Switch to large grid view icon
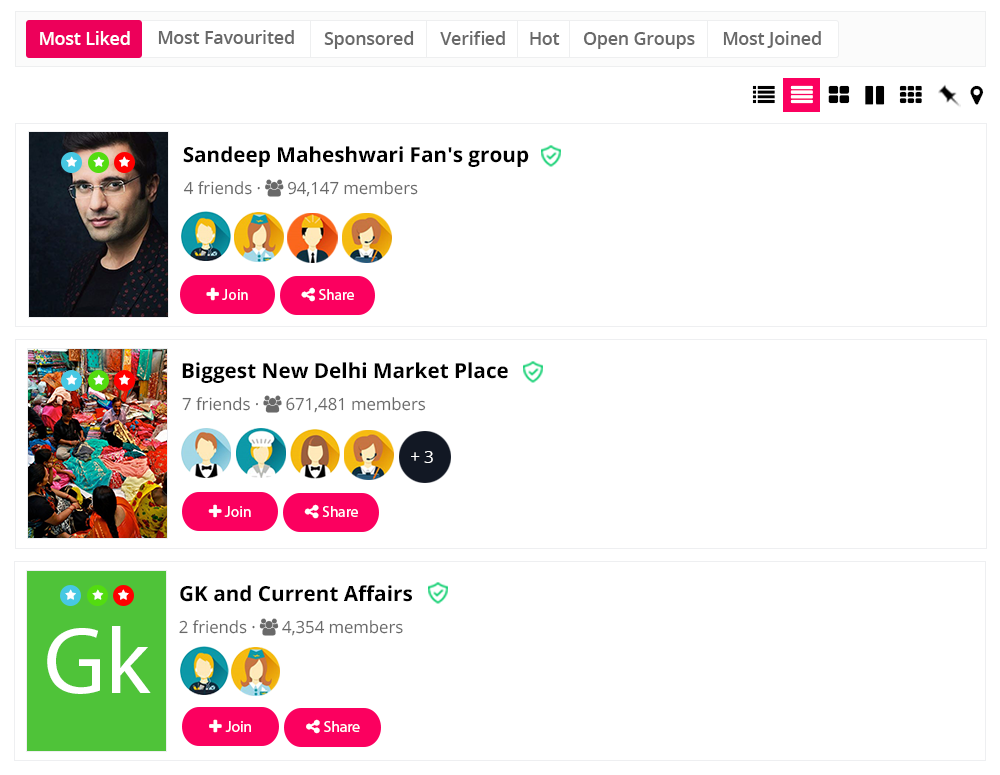 [x=839, y=95]
